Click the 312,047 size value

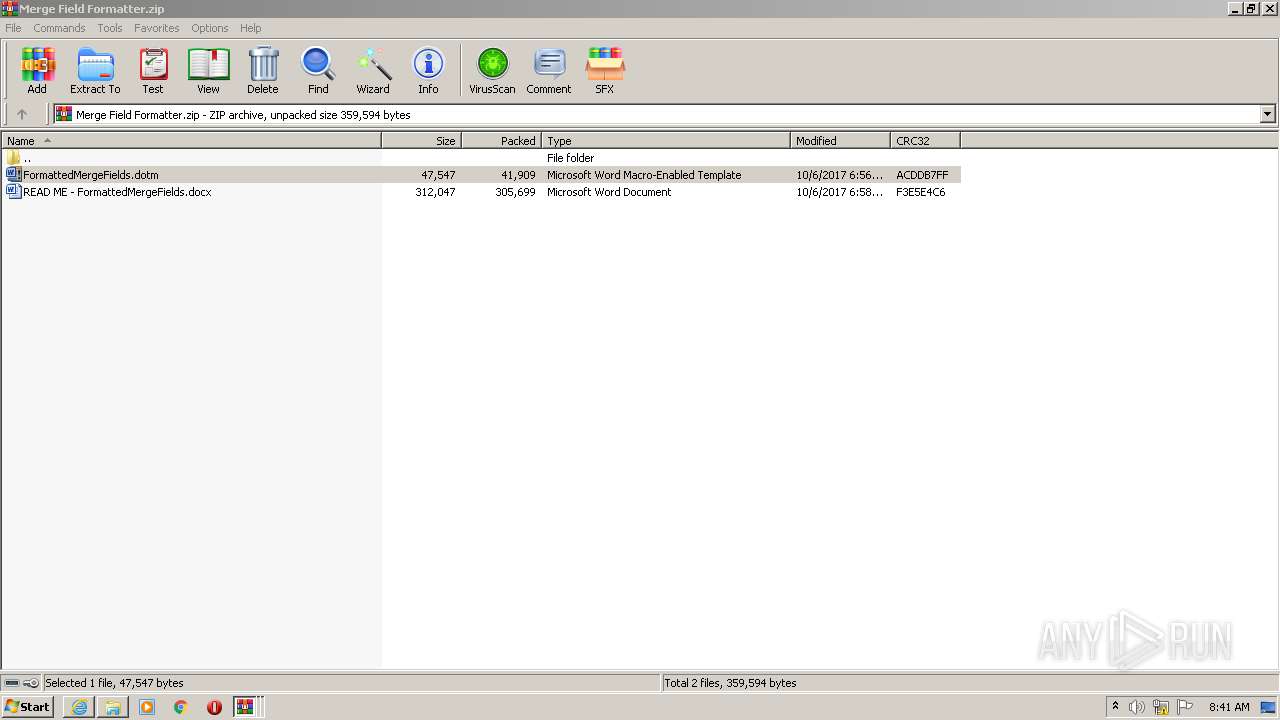point(435,192)
